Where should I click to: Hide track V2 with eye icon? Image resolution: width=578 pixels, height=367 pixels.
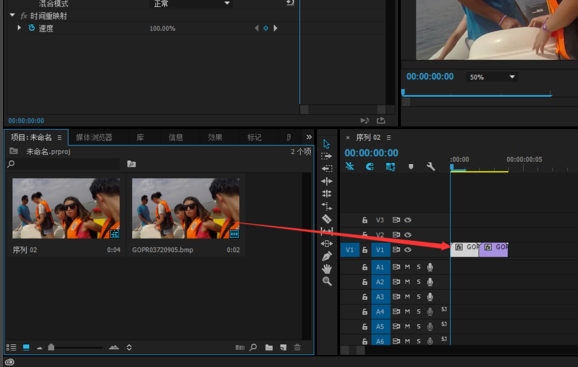click(x=408, y=235)
